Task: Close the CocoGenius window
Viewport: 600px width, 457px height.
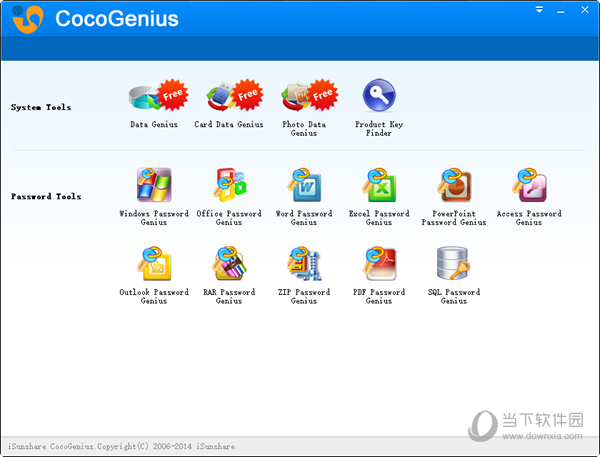Action: [585, 10]
